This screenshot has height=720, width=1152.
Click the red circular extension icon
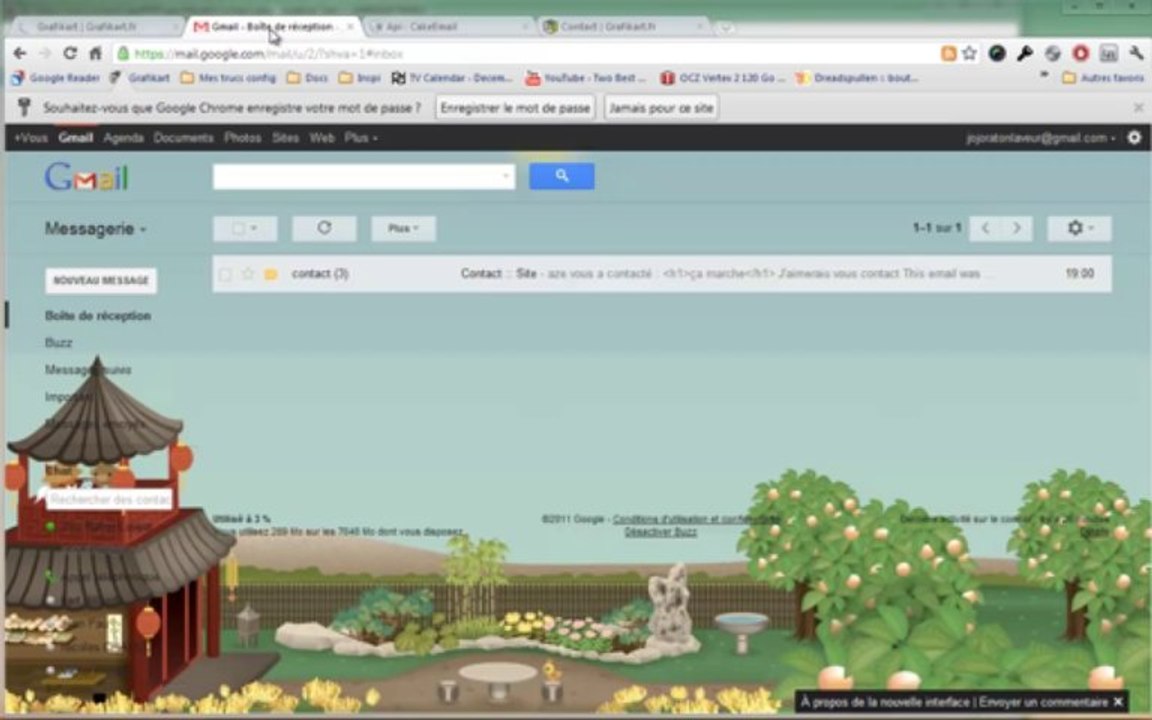pyautogui.click(x=1080, y=53)
